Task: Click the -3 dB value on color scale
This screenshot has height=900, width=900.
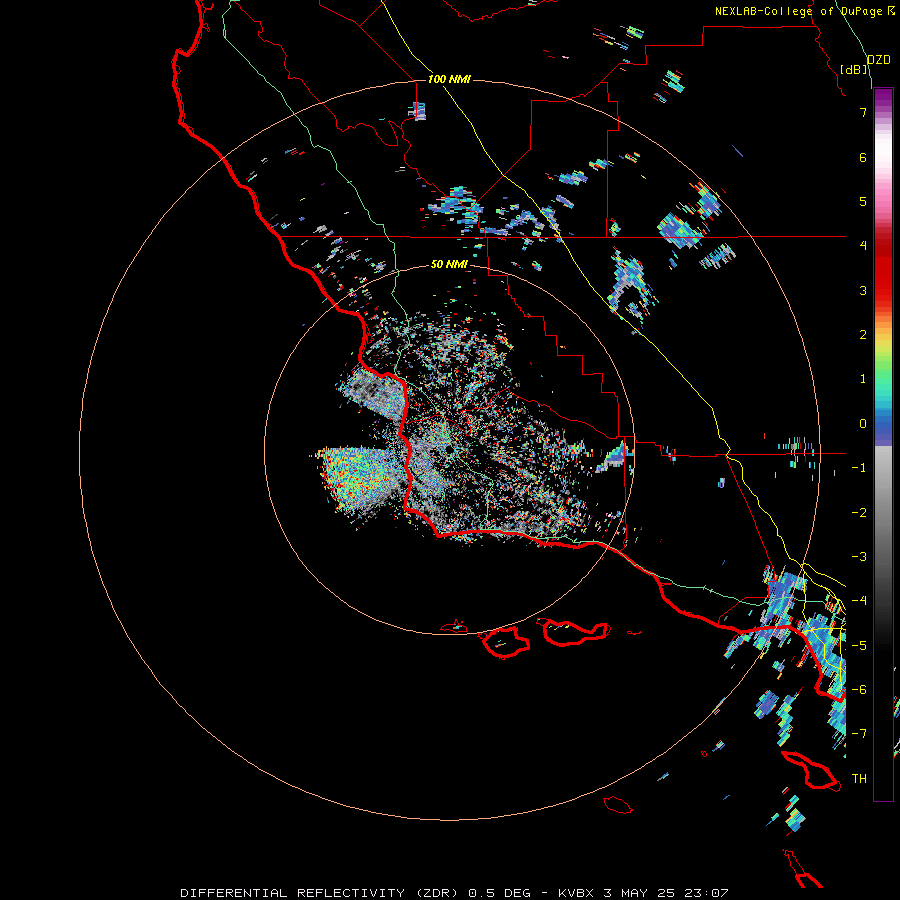Action: coord(859,557)
